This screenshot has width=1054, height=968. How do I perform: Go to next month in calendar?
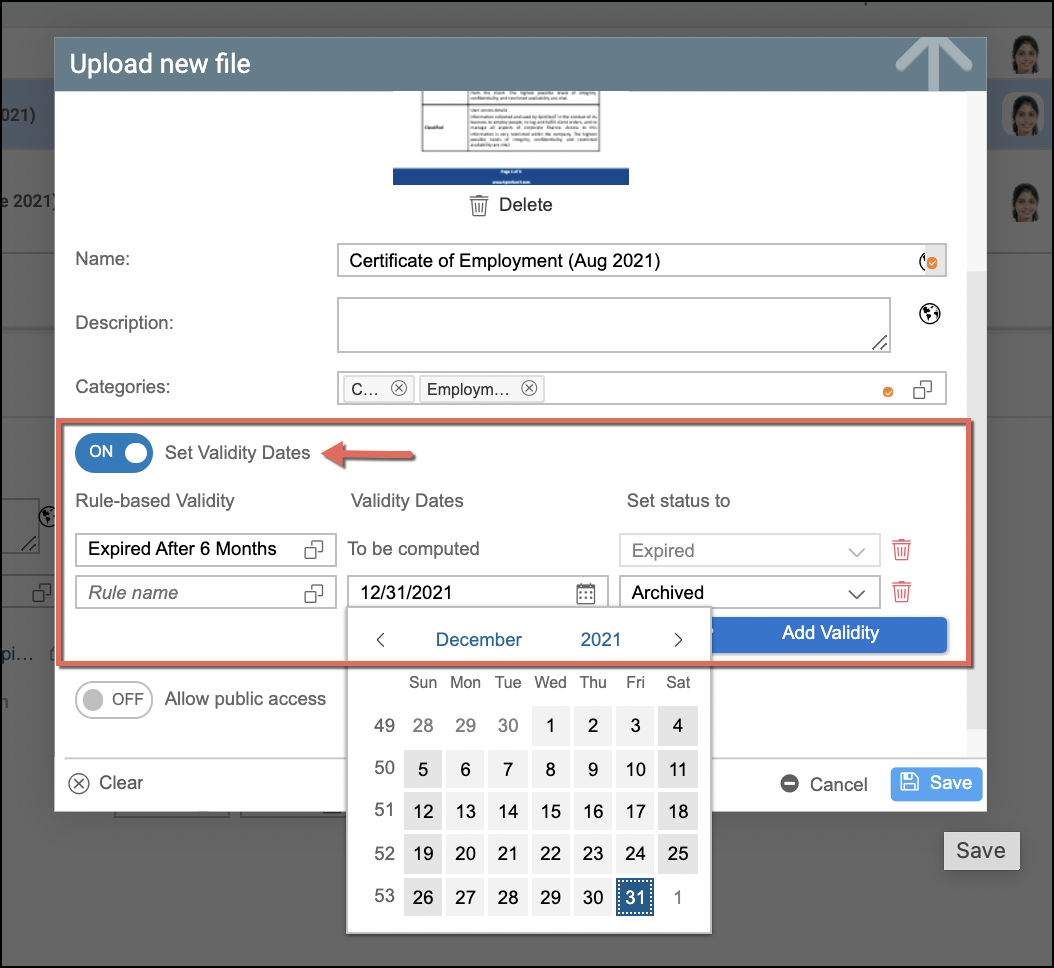click(x=678, y=640)
